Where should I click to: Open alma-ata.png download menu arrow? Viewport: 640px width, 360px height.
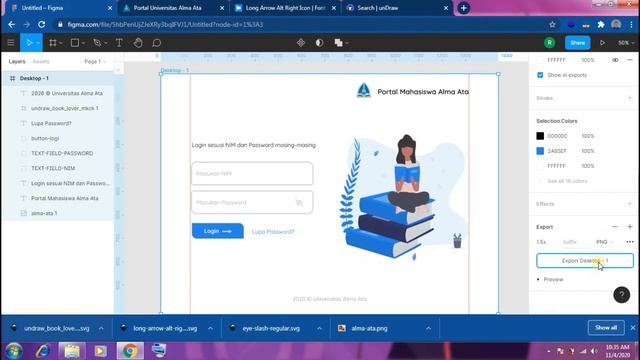[428, 328]
